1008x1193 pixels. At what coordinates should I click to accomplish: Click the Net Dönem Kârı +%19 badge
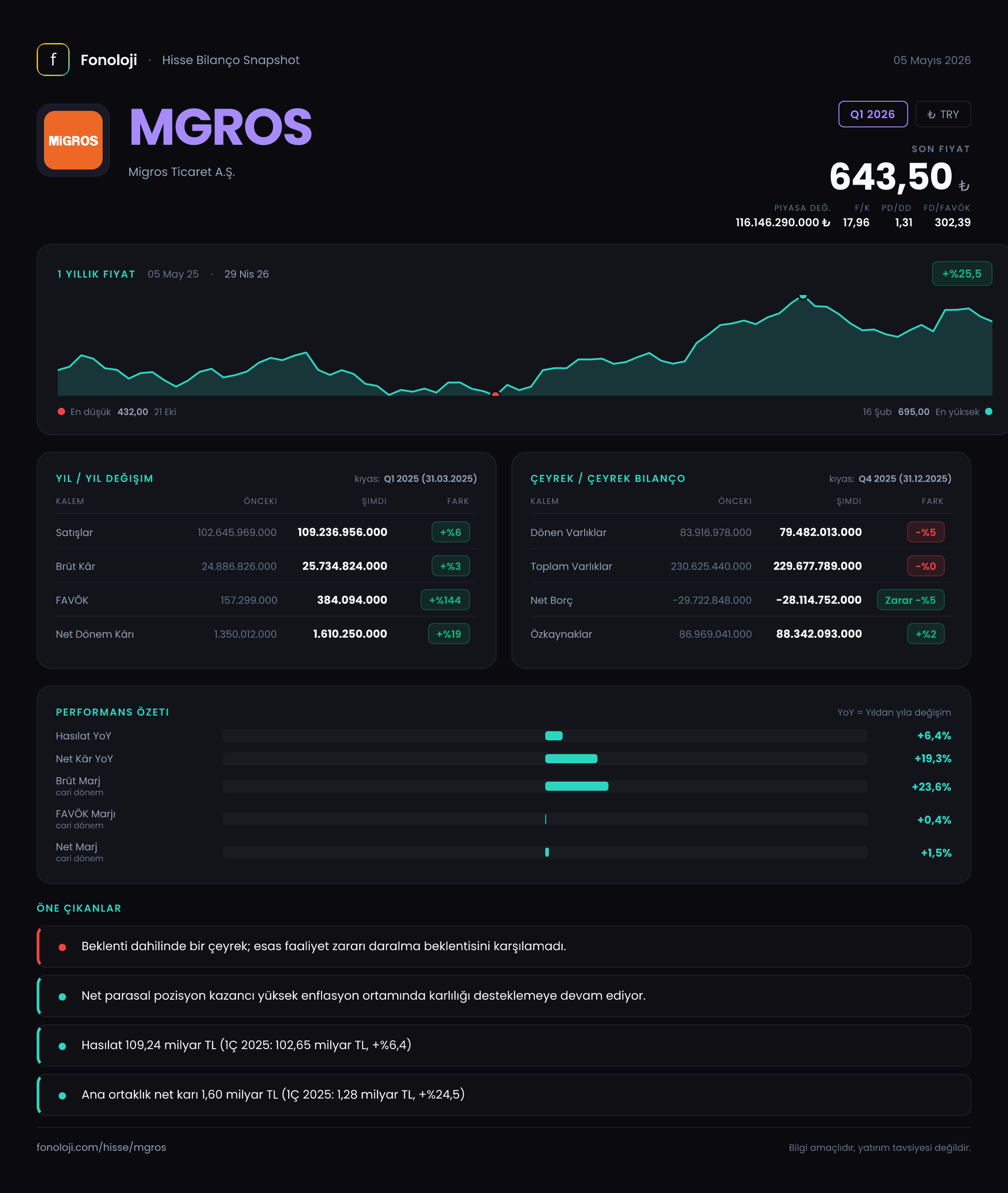[449, 634]
